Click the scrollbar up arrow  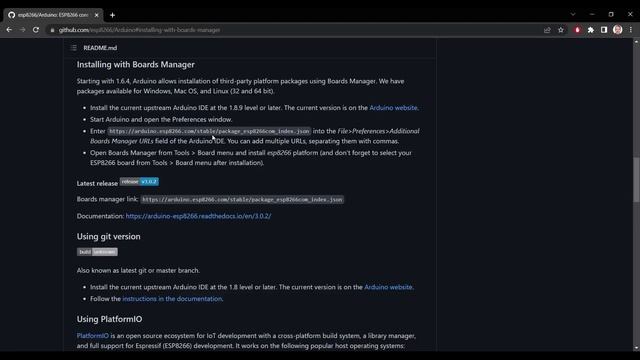pyautogui.click(x=636, y=42)
